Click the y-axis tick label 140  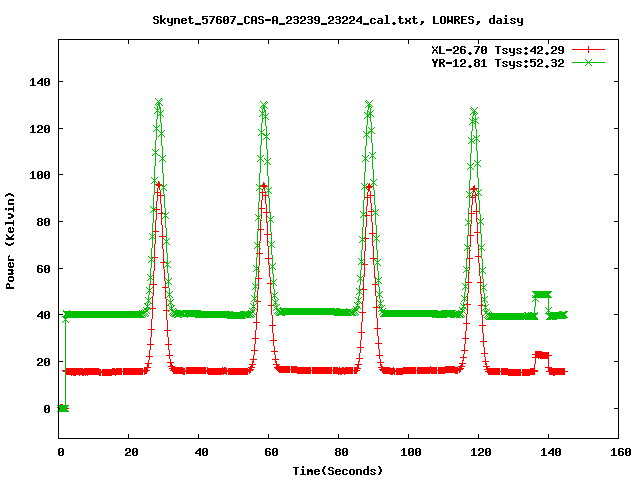pyautogui.click(x=40, y=82)
